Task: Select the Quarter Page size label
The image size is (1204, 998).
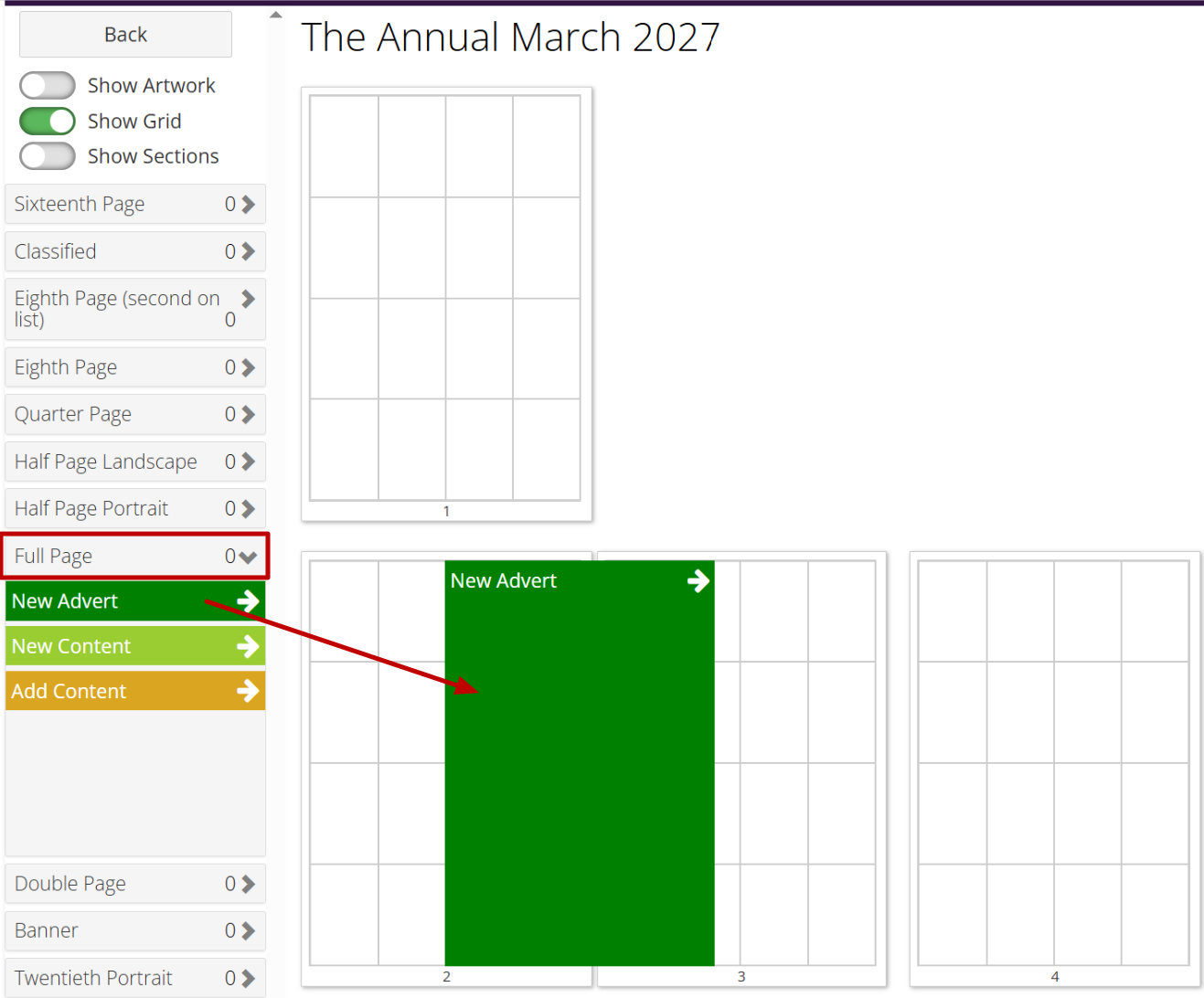Action: (x=73, y=414)
